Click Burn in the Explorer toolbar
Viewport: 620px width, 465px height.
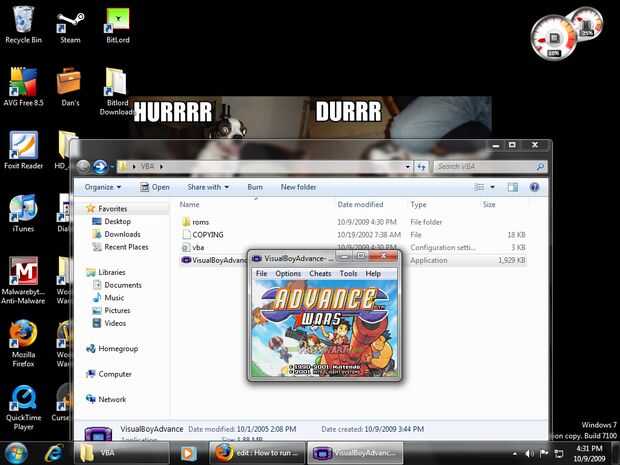click(255, 187)
